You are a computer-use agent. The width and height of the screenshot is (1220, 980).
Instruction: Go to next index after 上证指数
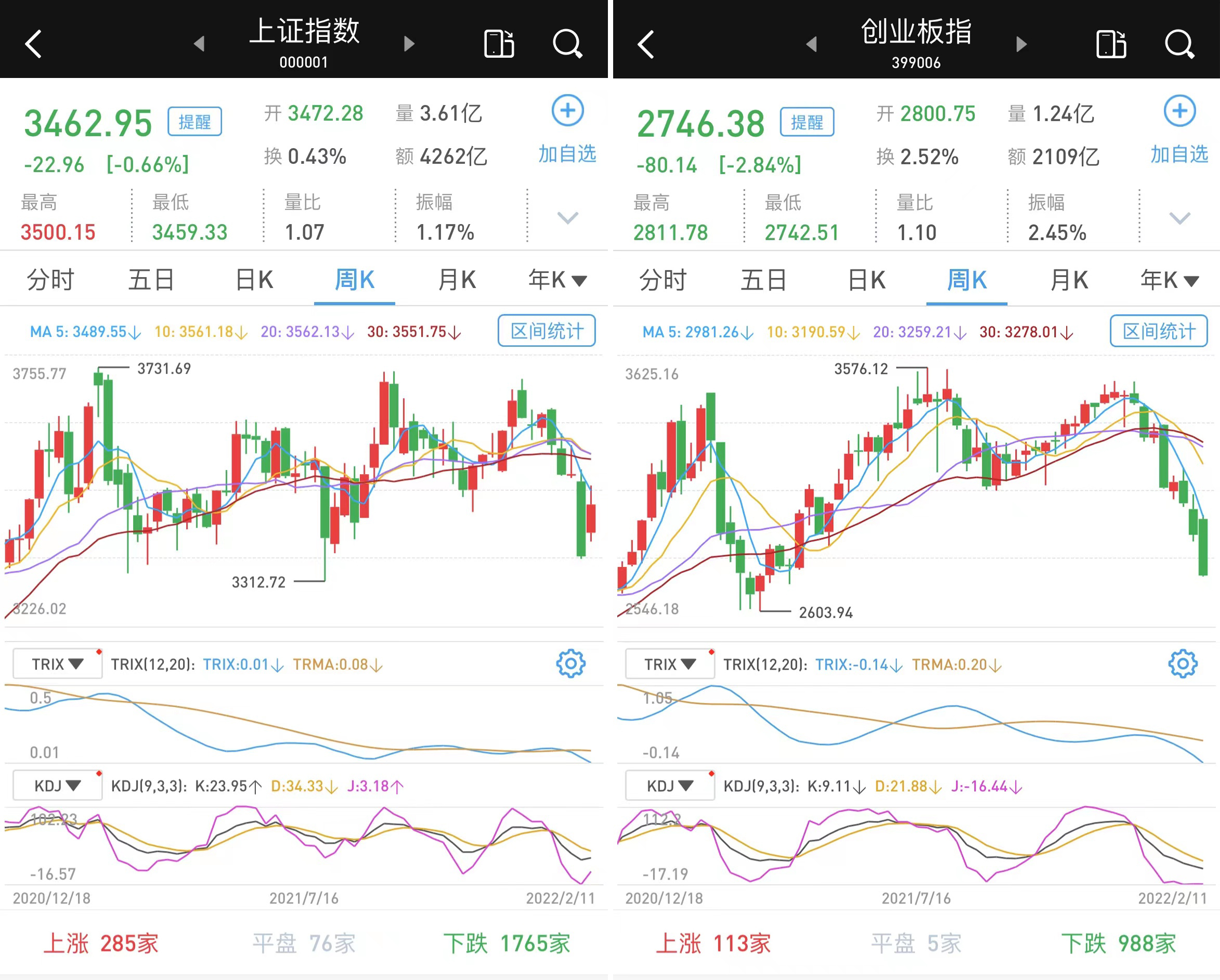[409, 44]
